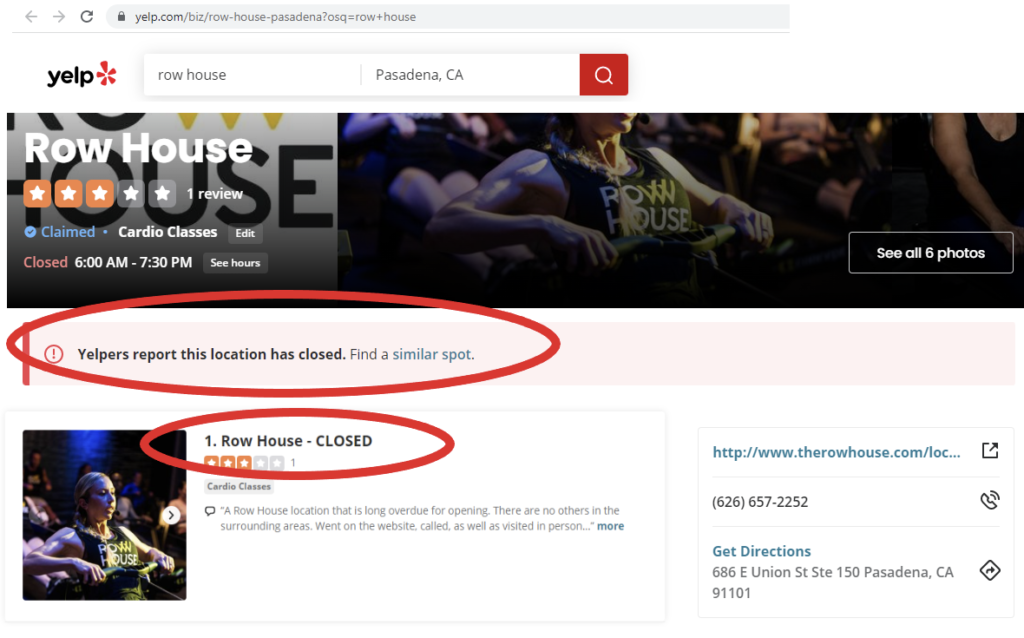The image size is (1024, 638).
Task: Click the '6:00 AM - 7:30 PM' hours text
Action: (x=133, y=263)
